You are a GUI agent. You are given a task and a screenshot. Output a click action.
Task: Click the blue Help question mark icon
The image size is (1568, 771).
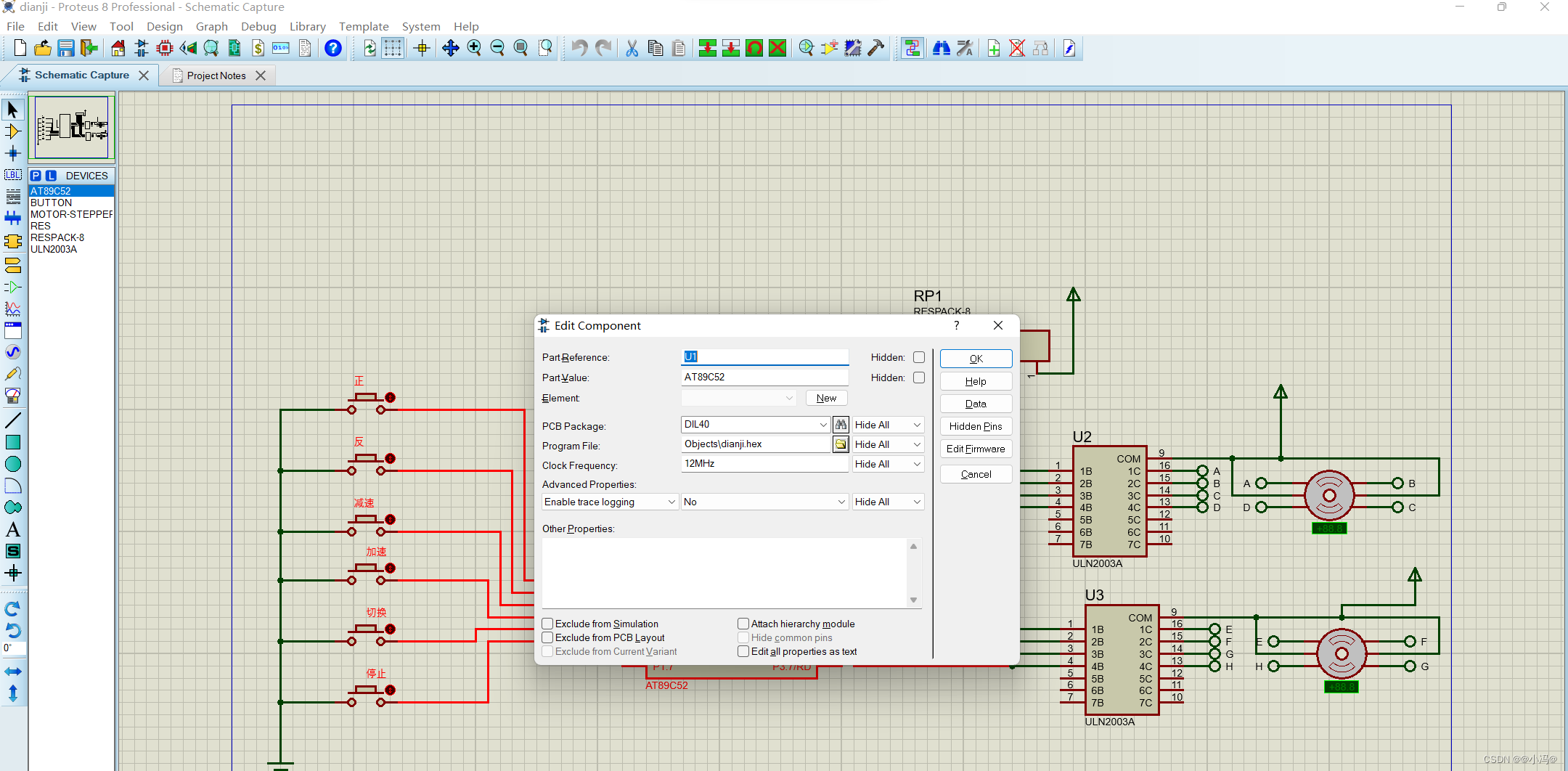[x=333, y=49]
